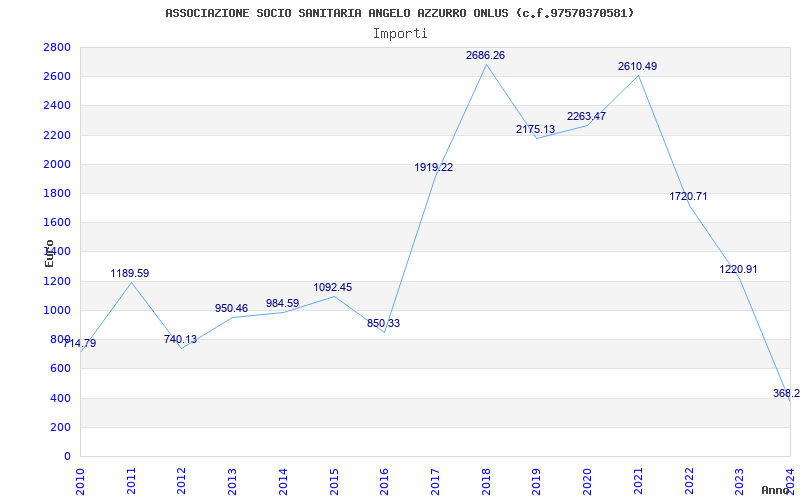Click the y-axis tick 1600
The width and height of the screenshot is (800, 500).
57,222
